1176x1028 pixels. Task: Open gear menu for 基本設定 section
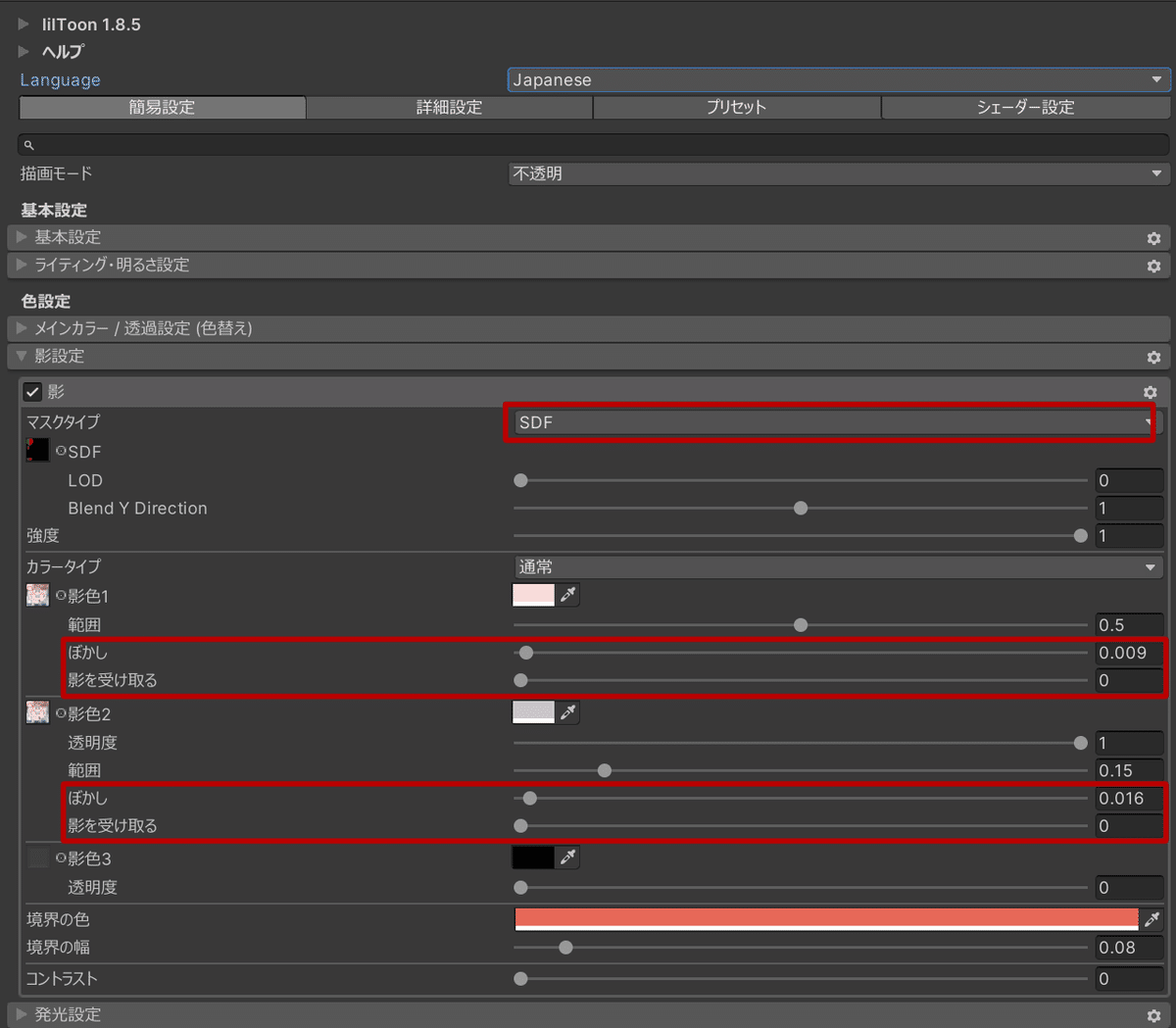tap(1153, 238)
